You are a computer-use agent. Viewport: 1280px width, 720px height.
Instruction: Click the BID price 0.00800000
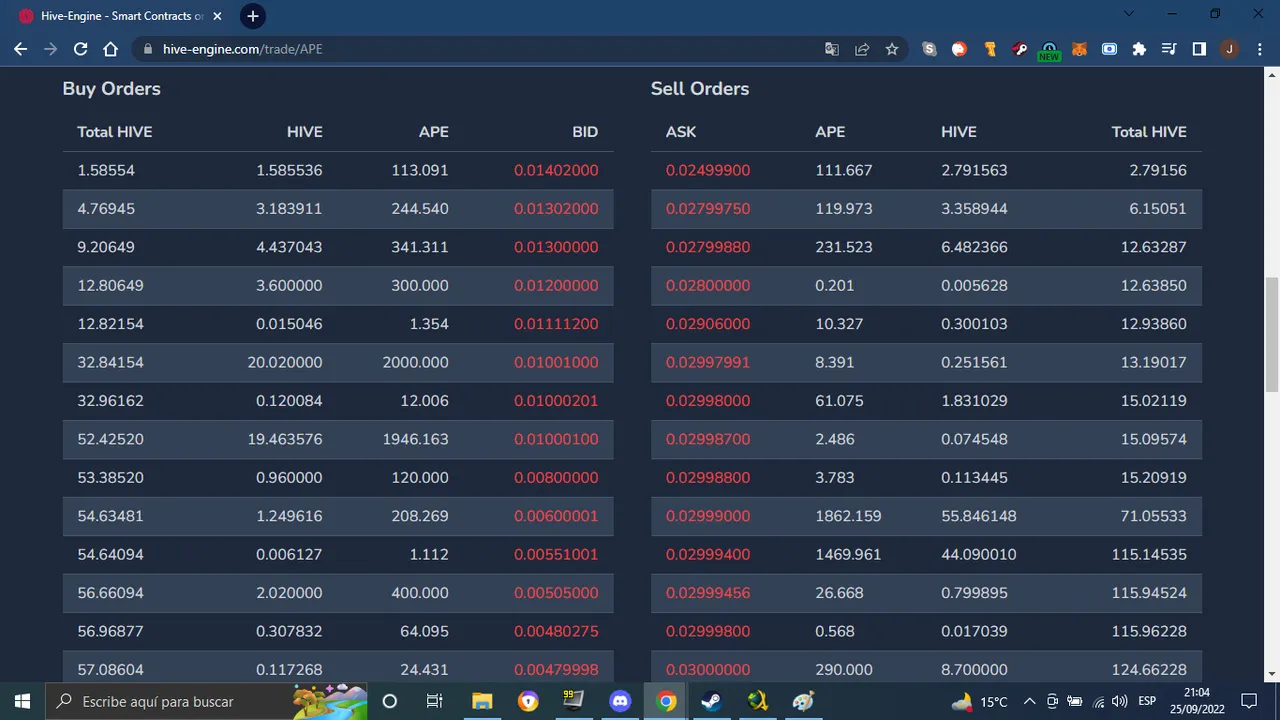pos(556,477)
